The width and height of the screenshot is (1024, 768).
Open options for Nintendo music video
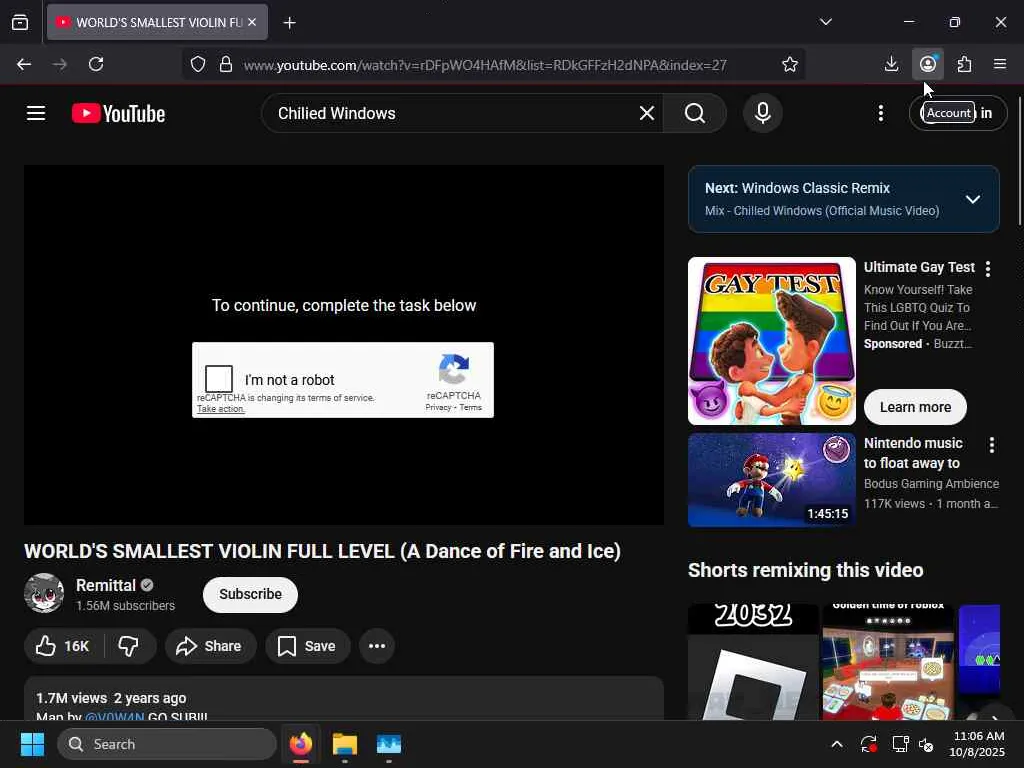click(991, 445)
